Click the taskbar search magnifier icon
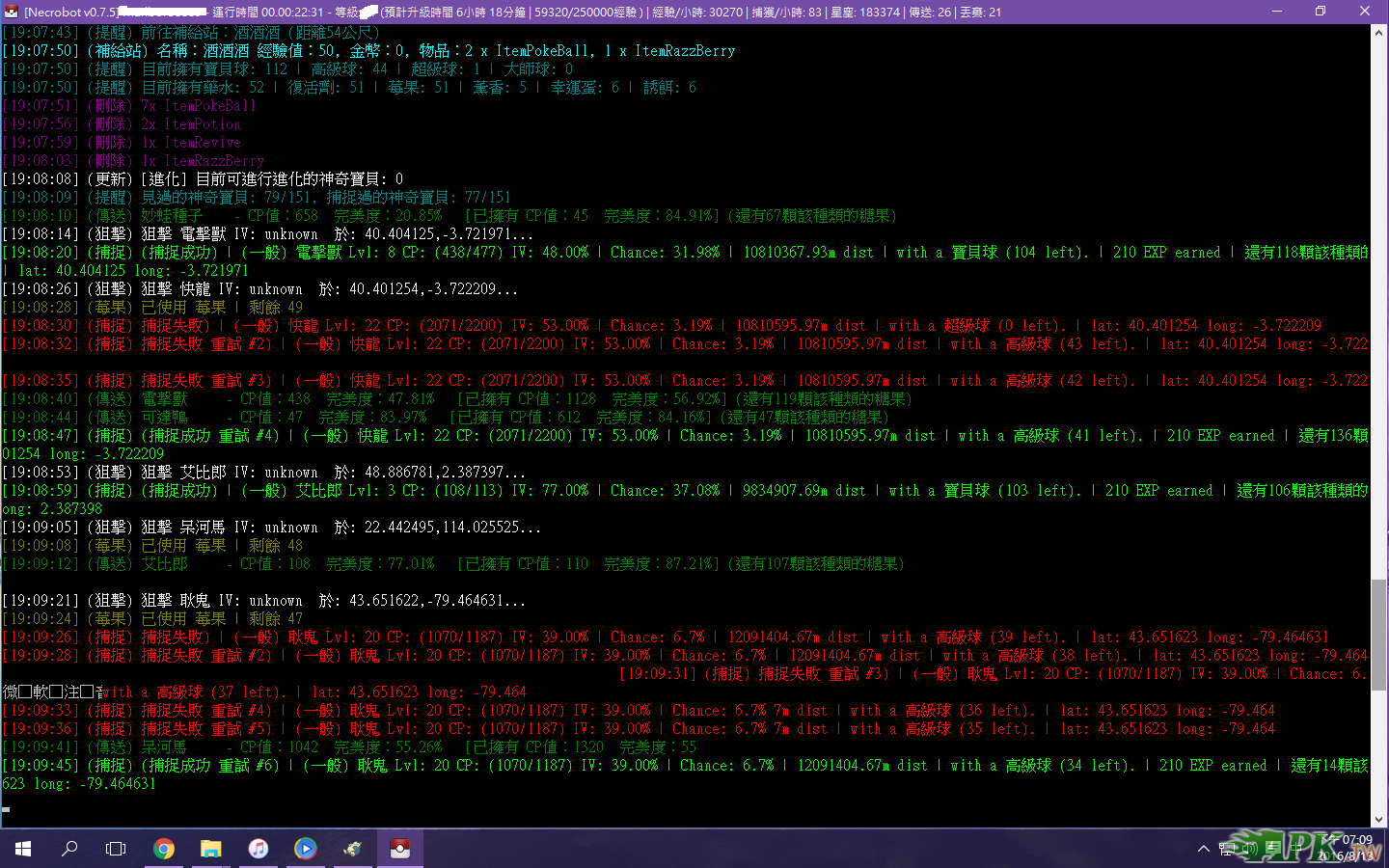Image resolution: width=1389 pixels, height=868 pixels. pos(69,849)
